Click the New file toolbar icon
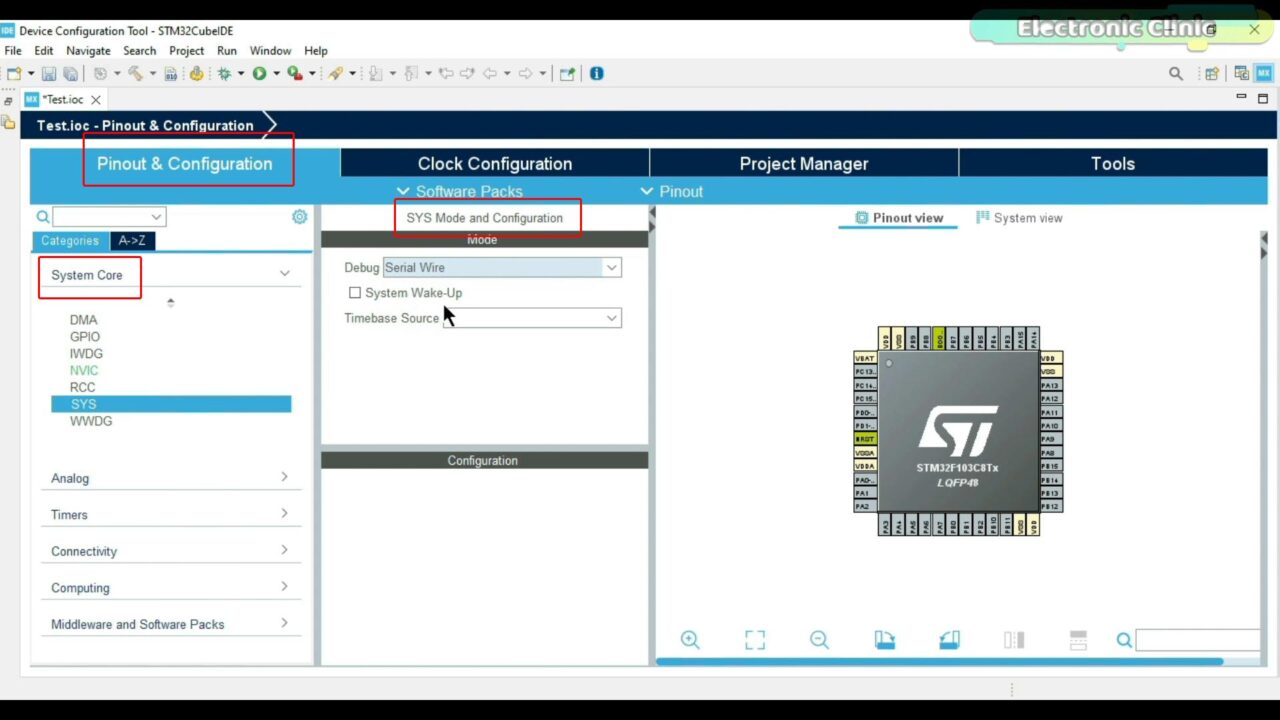Screen dimensions: 1280x720 pyautogui.click(x=14, y=73)
